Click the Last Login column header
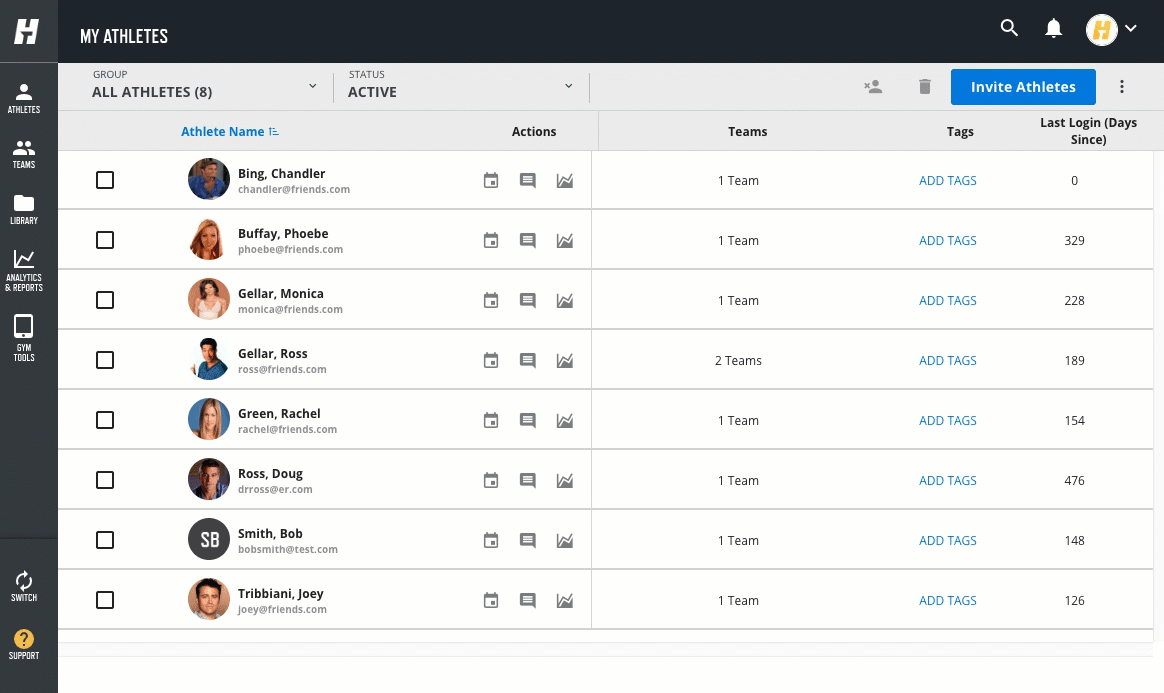This screenshot has height=693, width=1164. coord(1088,131)
